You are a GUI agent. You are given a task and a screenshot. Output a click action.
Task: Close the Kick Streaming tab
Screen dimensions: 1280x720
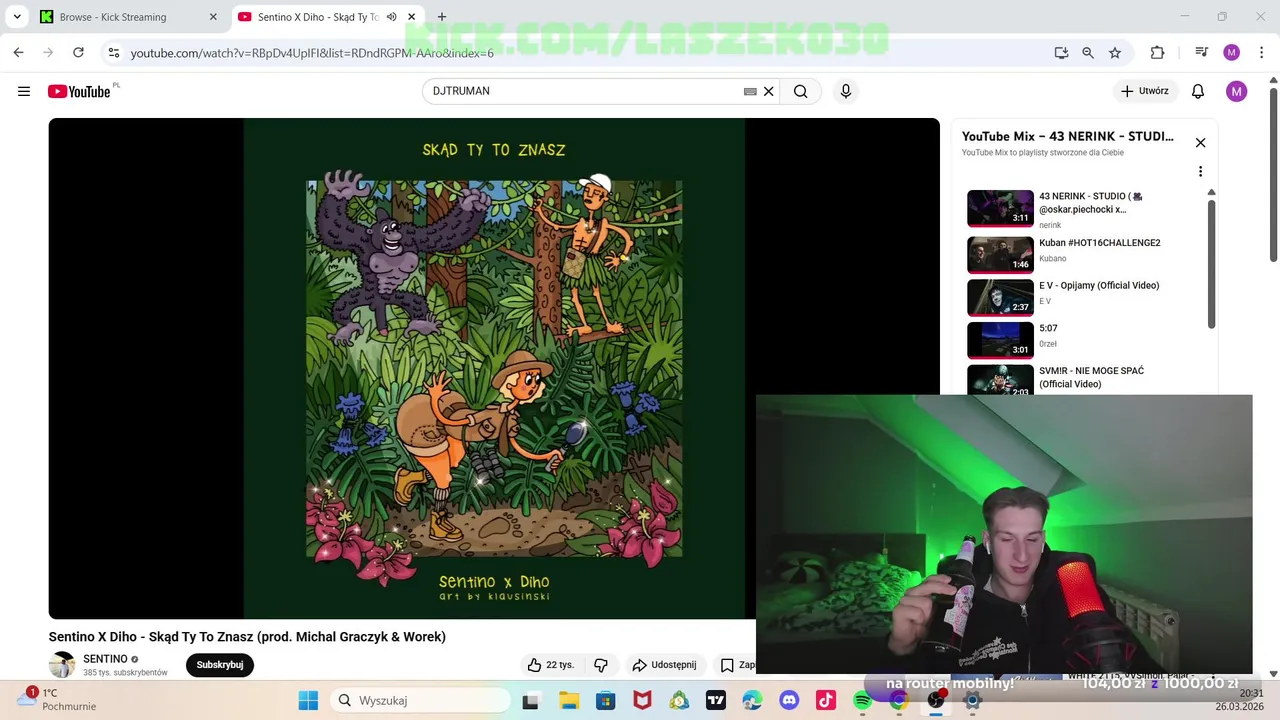pos(213,17)
